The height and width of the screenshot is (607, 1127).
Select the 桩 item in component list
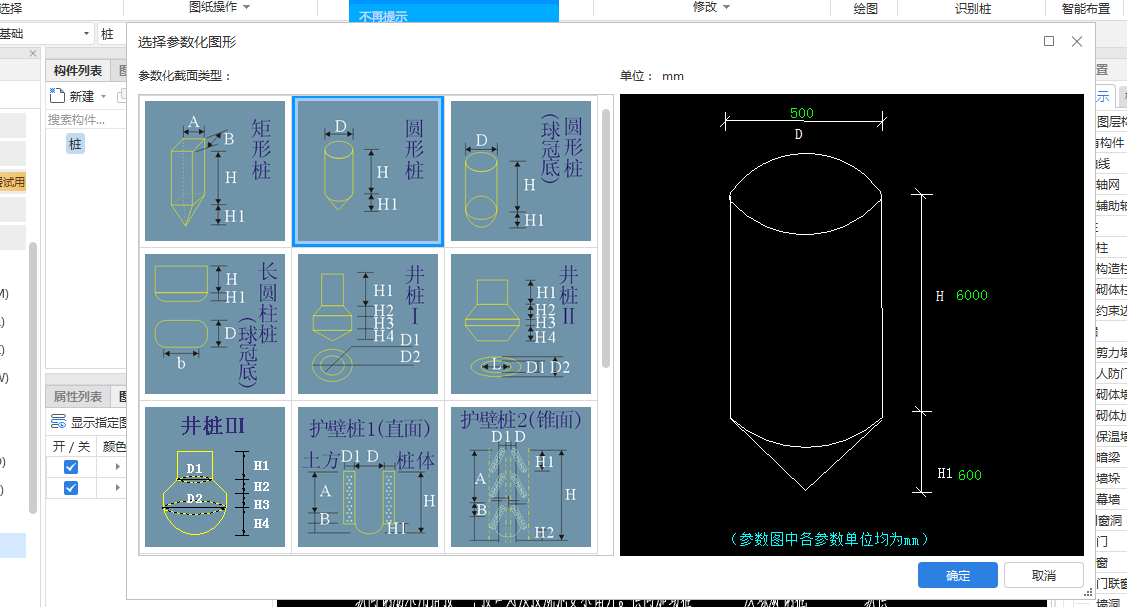pyautogui.click(x=75, y=144)
